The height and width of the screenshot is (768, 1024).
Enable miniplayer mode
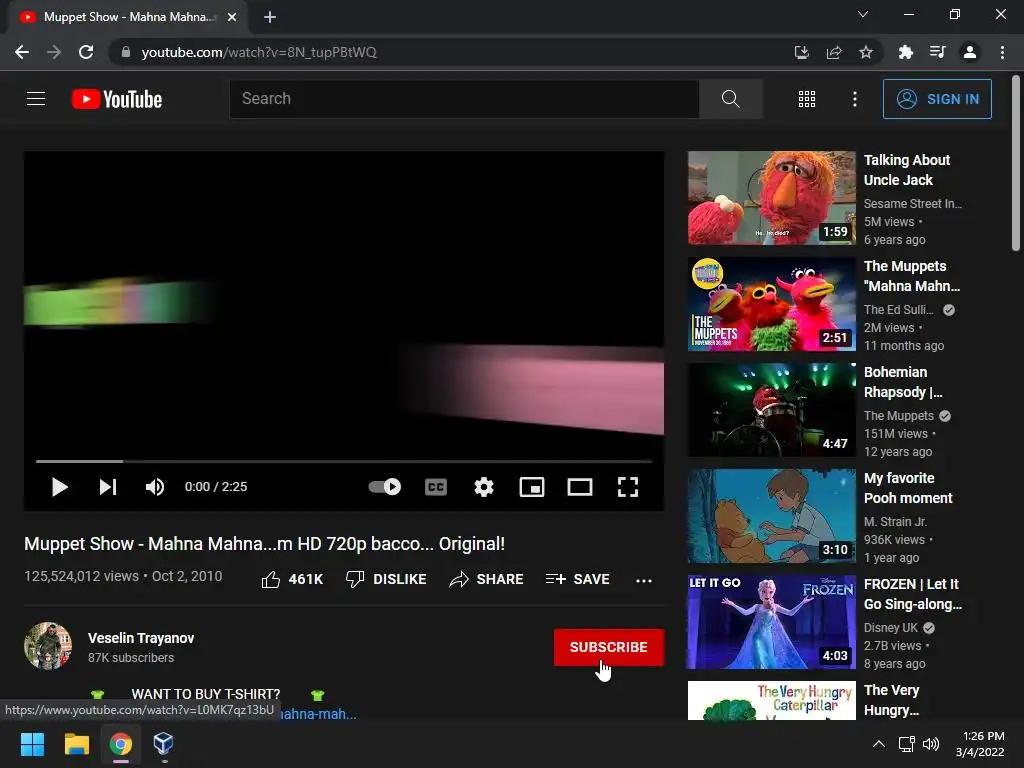tap(532, 487)
